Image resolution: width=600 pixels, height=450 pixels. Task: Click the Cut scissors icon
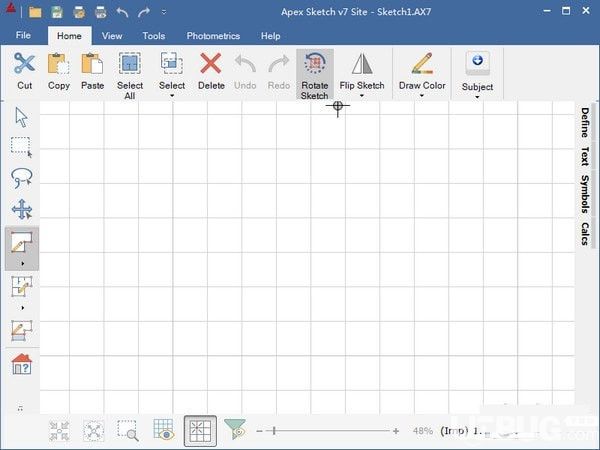pyautogui.click(x=24, y=63)
